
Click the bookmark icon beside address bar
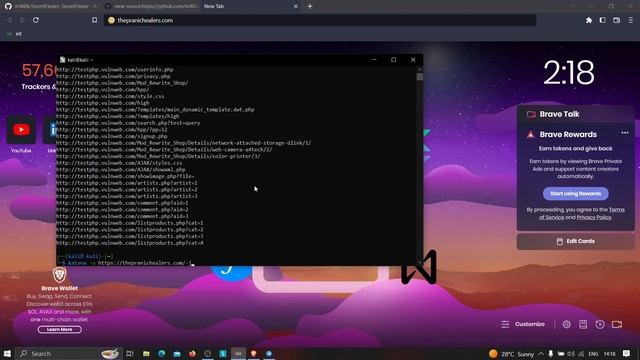(94, 20)
